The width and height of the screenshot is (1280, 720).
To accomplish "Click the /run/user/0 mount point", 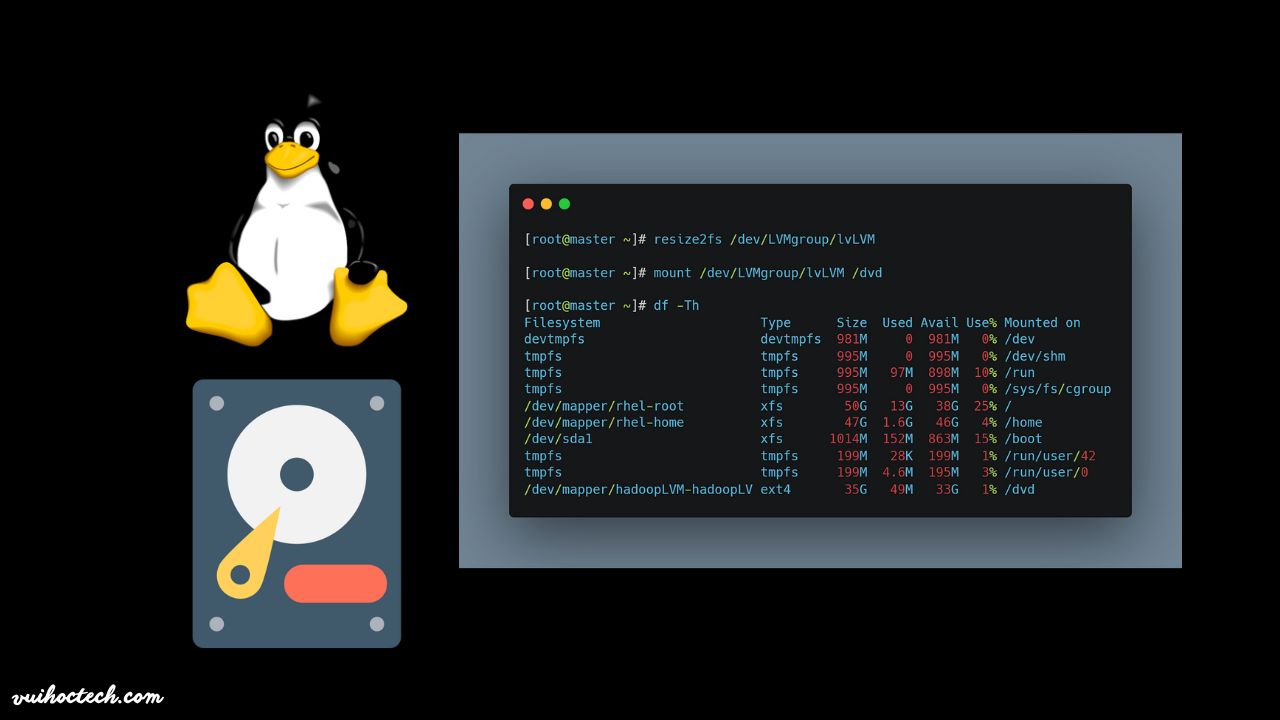I will point(1046,472).
